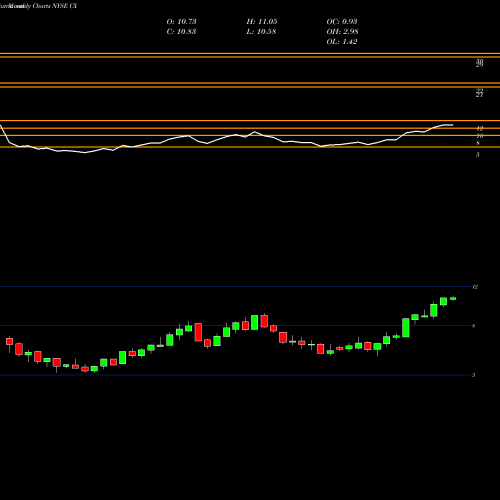
Task: Click the OH: 2.98 readout
Action: click(342, 32)
